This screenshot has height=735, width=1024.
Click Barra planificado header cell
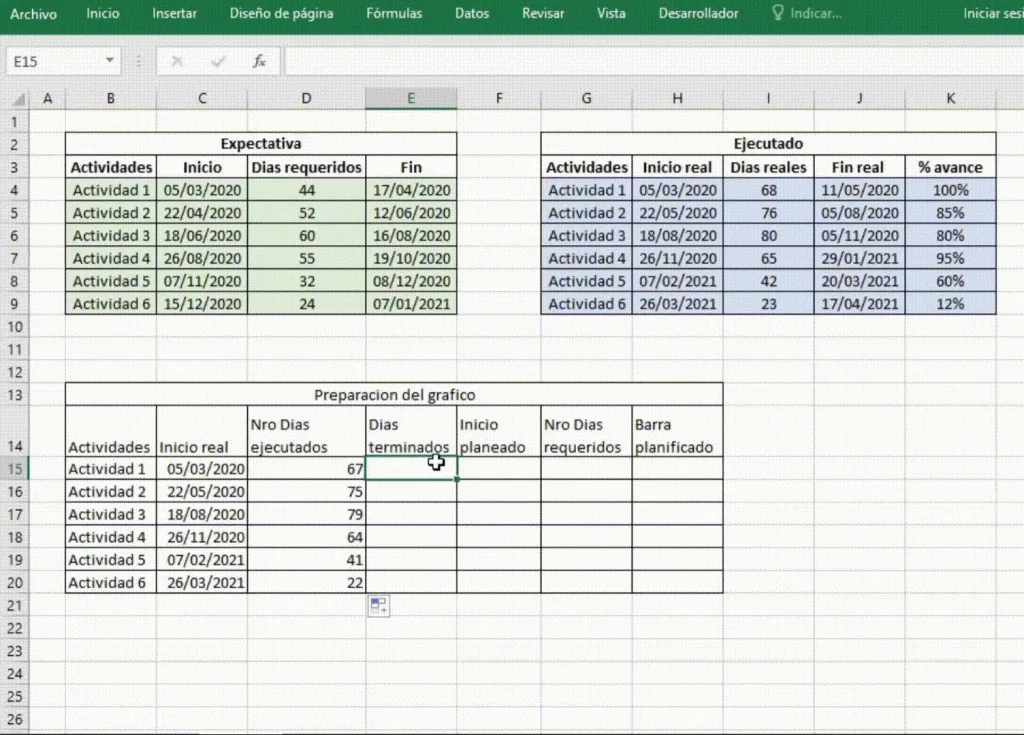[x=677, y=432]
